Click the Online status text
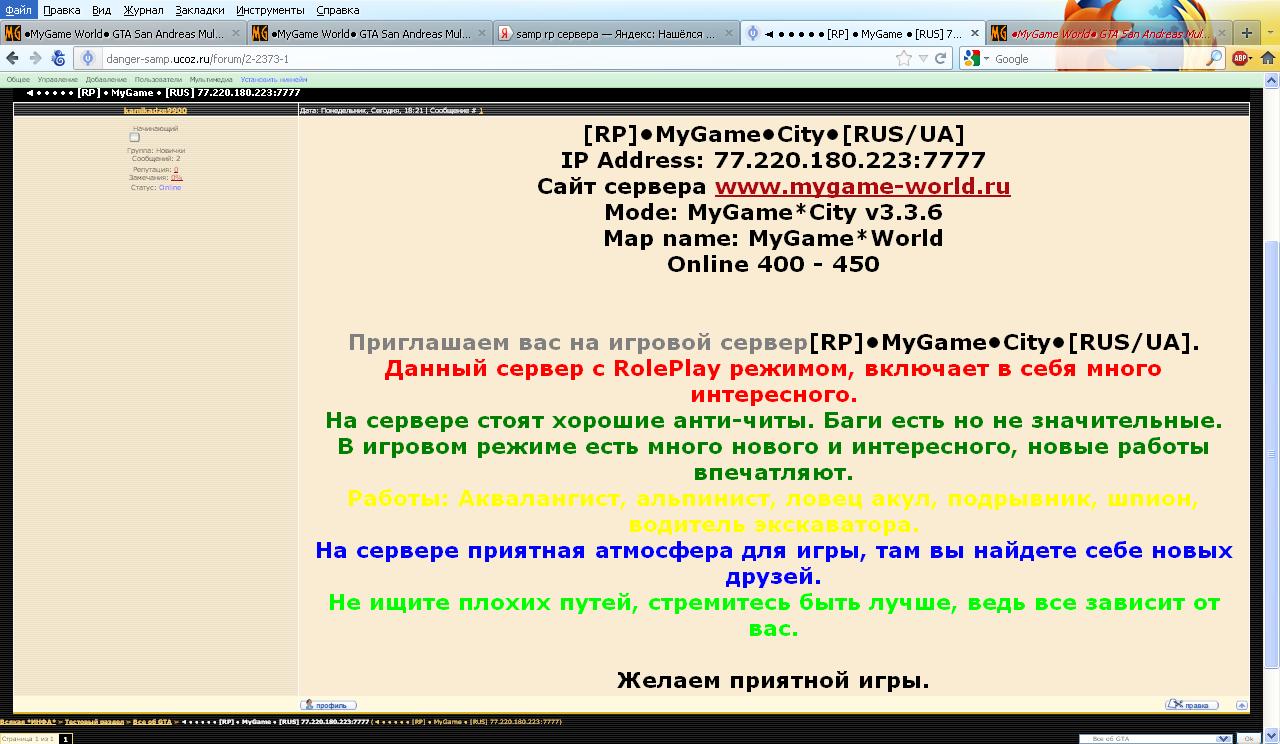 (x=170, y=187)
